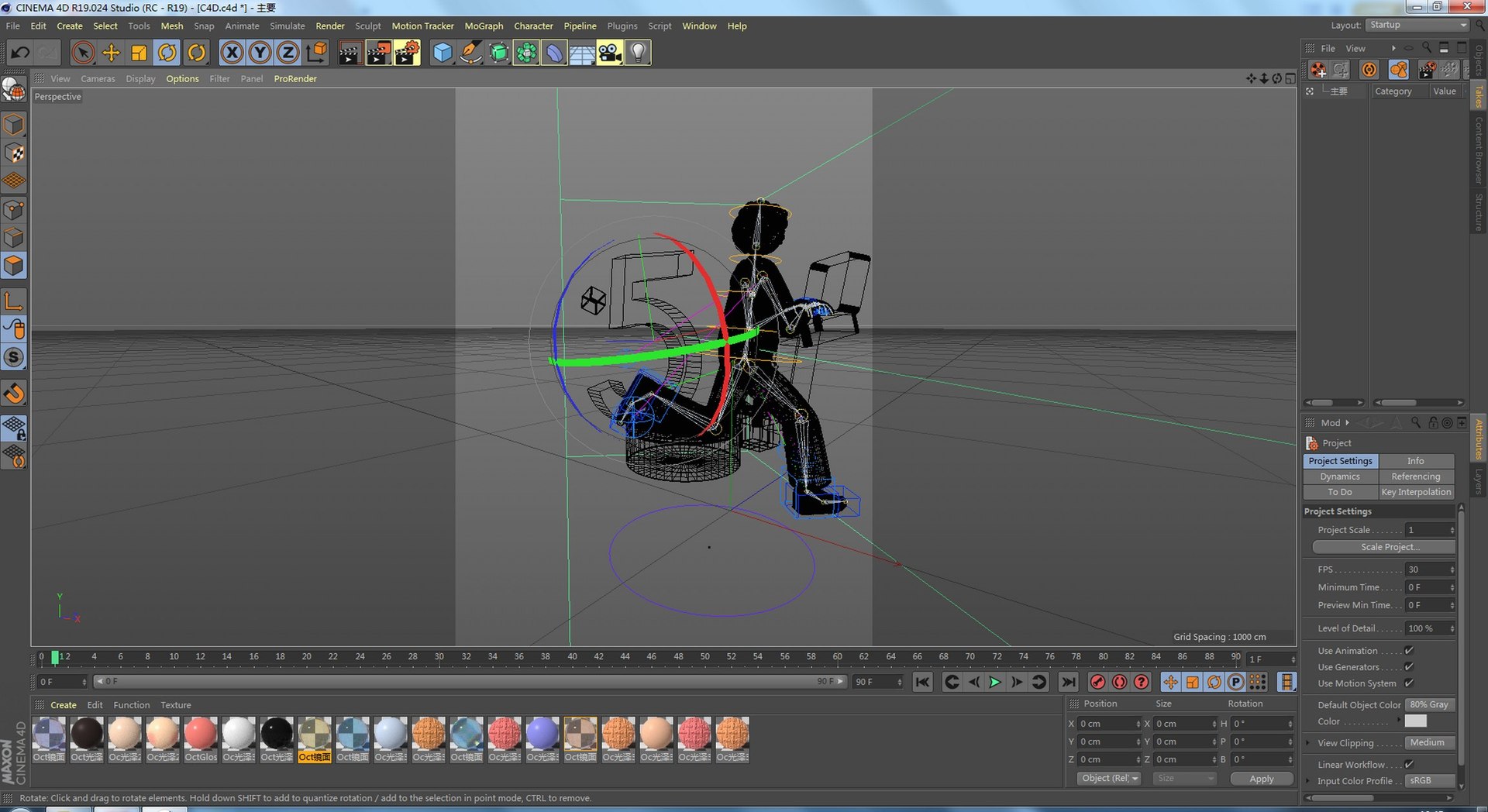Open View Clipping Medium dropdown
The width and height of the screenshot is (1488, 812).
[x=1430, y=743]
